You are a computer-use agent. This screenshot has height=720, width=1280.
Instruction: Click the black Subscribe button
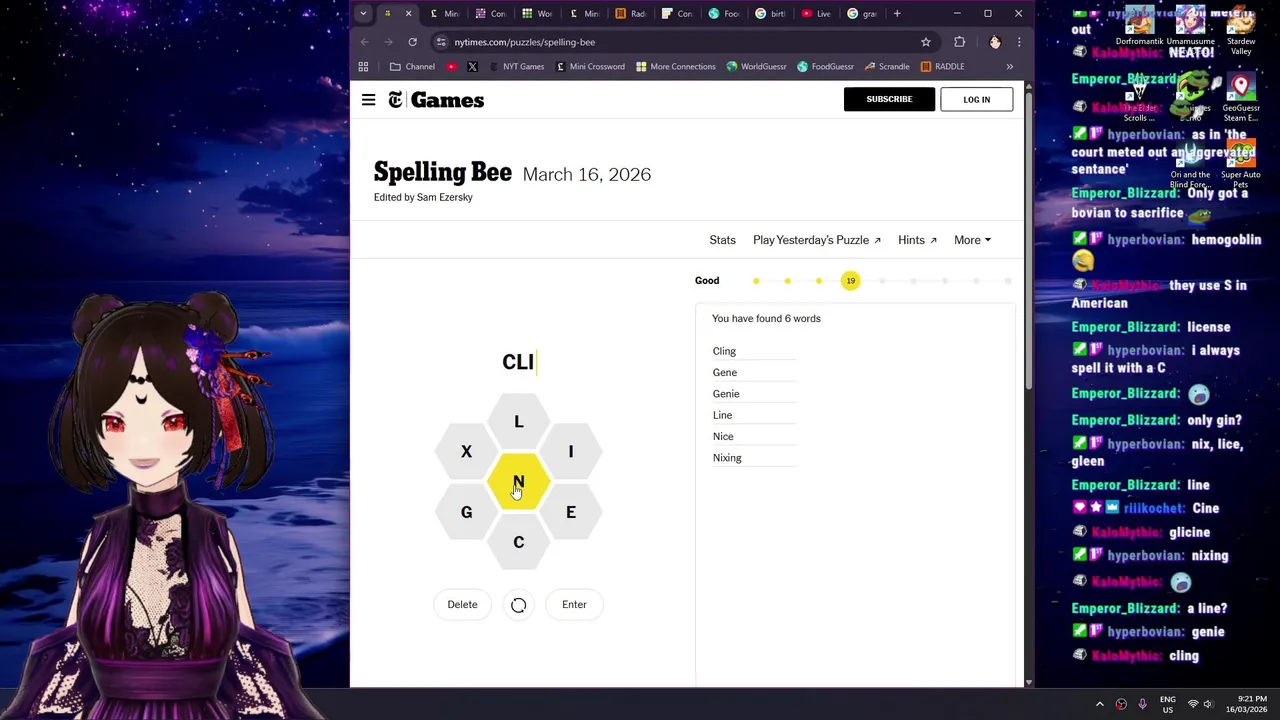889,99
